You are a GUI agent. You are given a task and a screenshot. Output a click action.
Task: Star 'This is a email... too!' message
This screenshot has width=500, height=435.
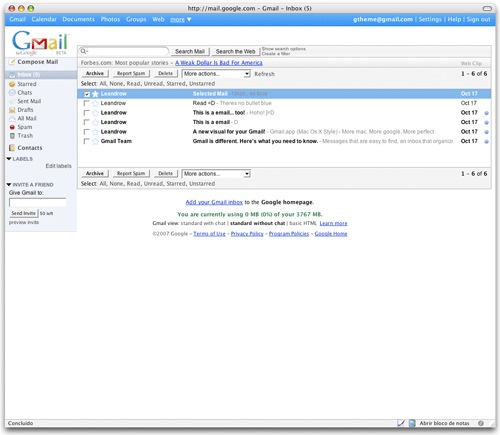point(95,113)
